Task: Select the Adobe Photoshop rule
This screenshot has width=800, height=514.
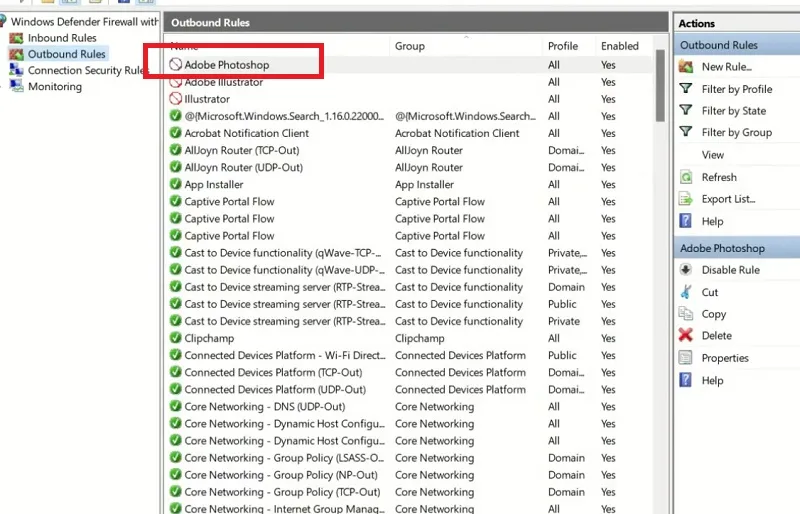Action: tap(227, 65)
